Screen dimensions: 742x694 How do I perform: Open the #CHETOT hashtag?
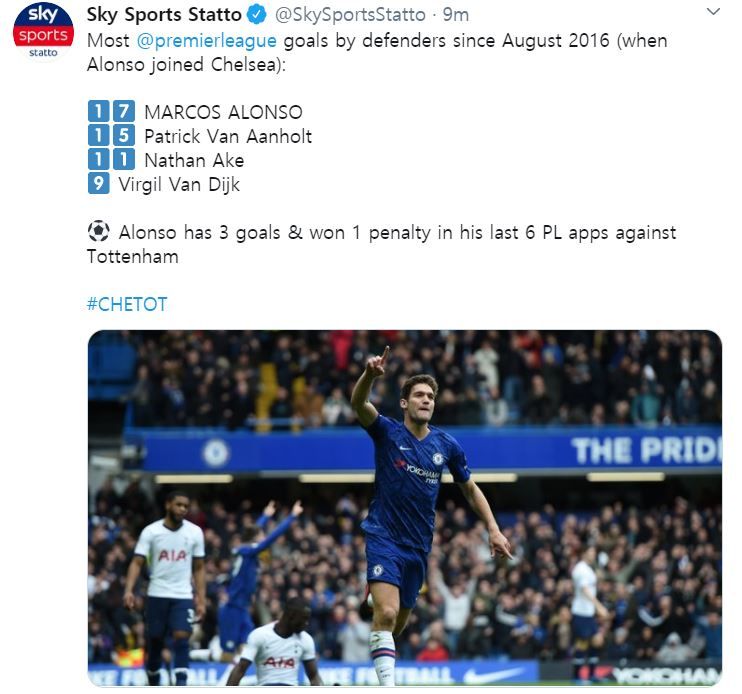tap(127, 304)
